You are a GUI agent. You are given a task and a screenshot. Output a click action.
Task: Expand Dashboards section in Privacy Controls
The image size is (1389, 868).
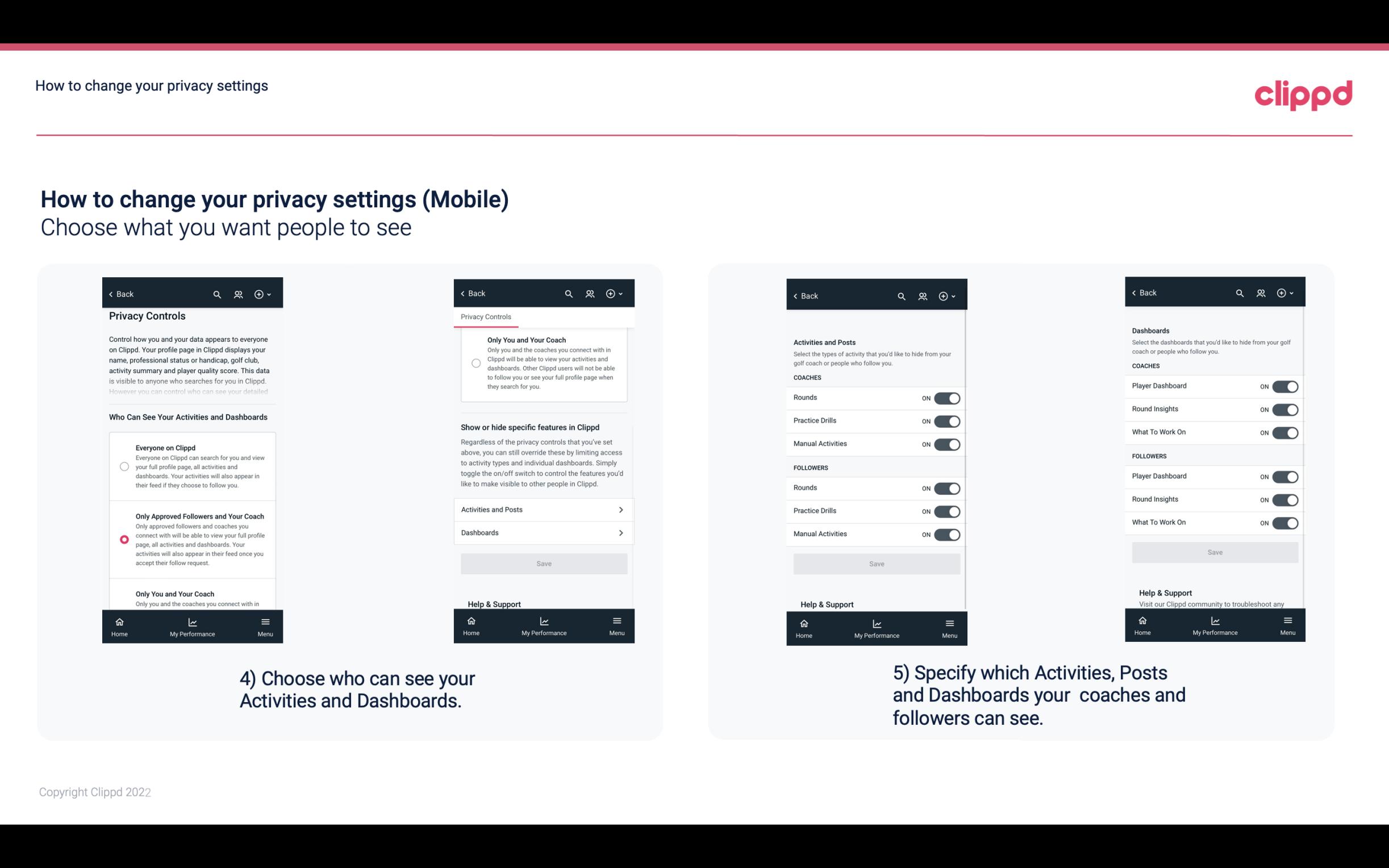click(x=543, y=532)
